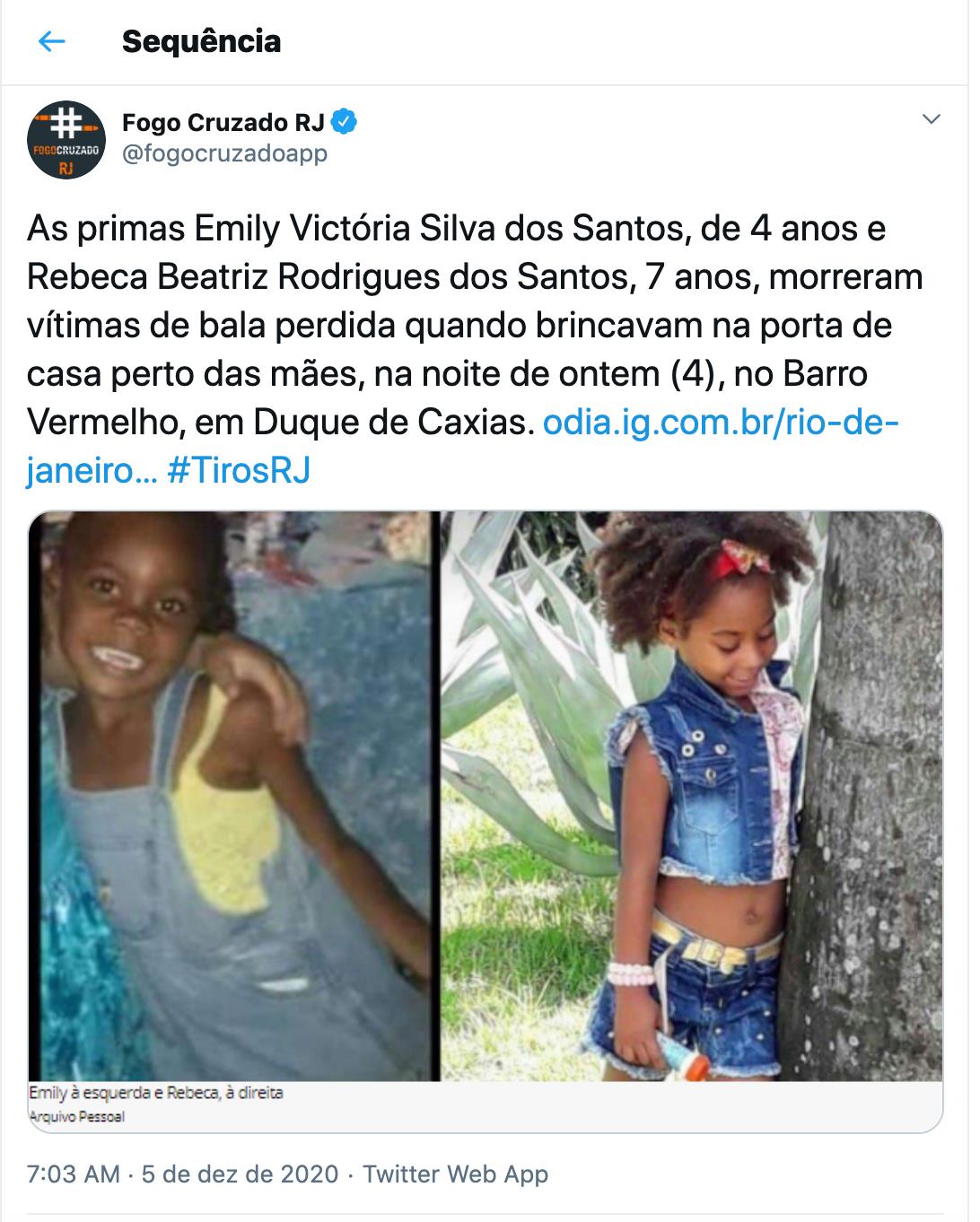
Task: Click the Twitter Web App source label
Action: (455, 1174)
